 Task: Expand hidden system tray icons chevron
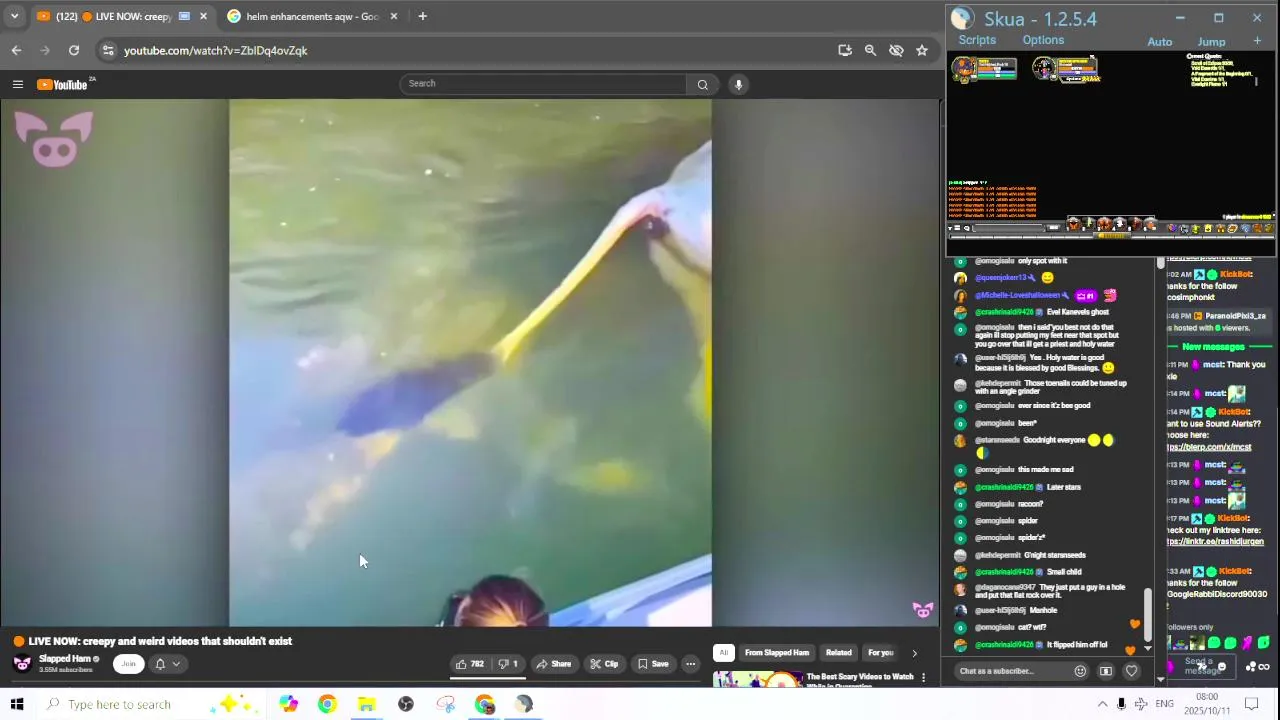click(1102, 704)
